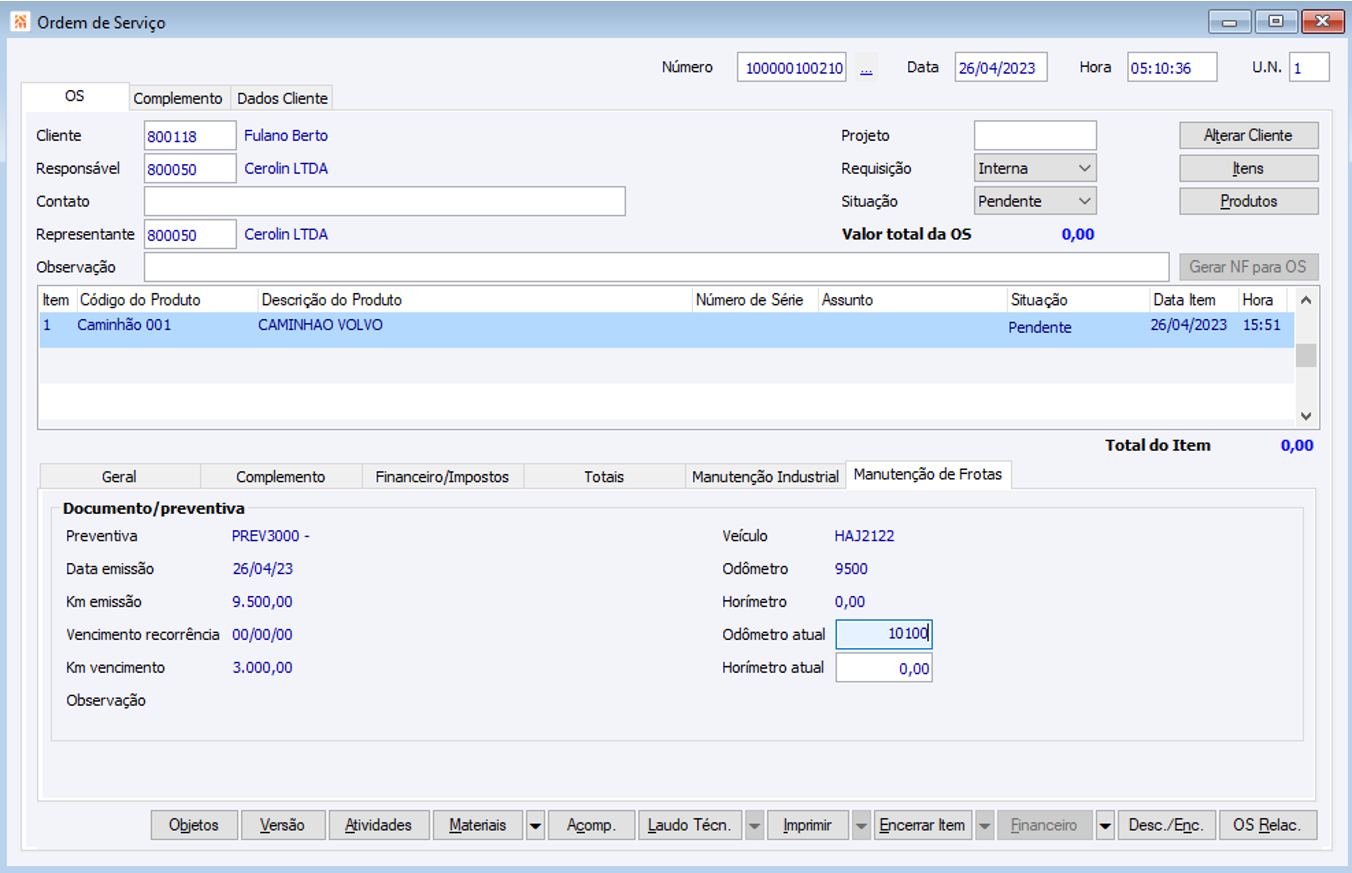Expand the arrow next to Laudo Técn.
The height and width of the screenshot is (873, 1352).
click(x=754, y=826)
